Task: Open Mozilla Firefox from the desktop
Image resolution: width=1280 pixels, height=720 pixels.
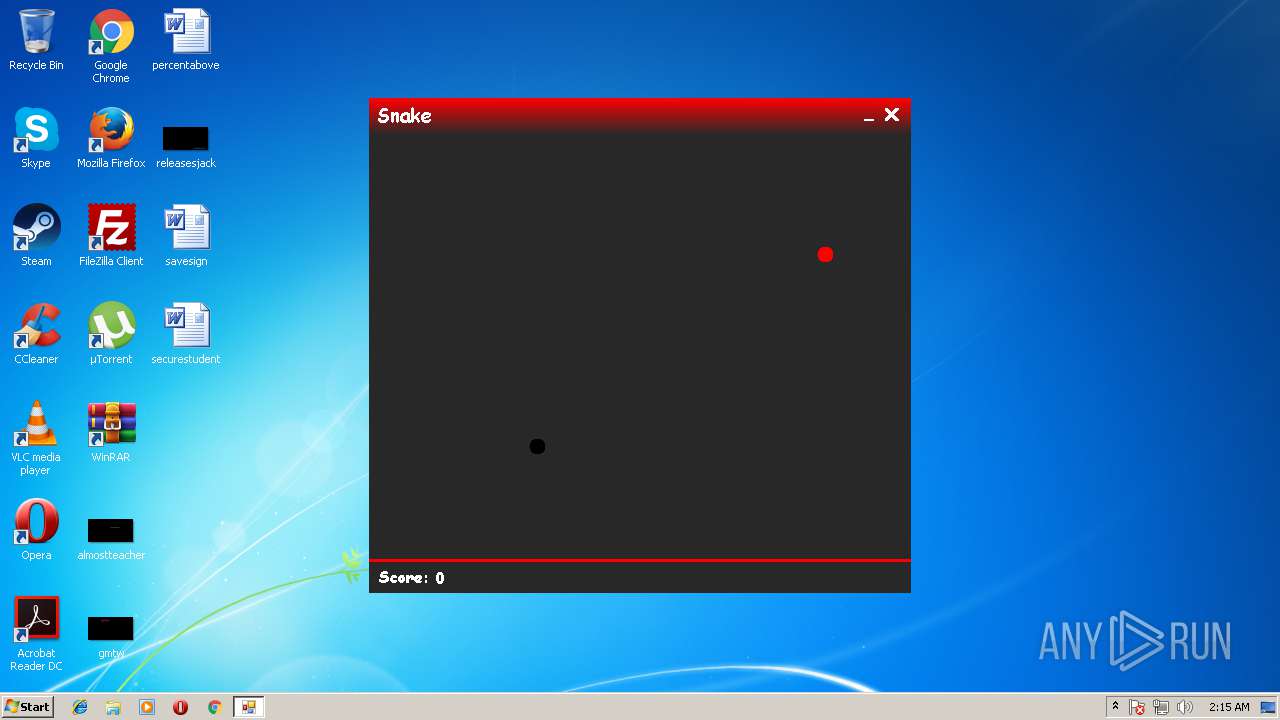Action: coord(111,139)
